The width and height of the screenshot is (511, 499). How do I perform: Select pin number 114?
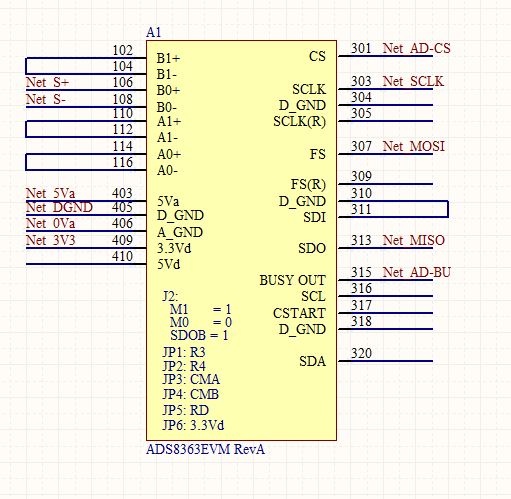[123, 146]
